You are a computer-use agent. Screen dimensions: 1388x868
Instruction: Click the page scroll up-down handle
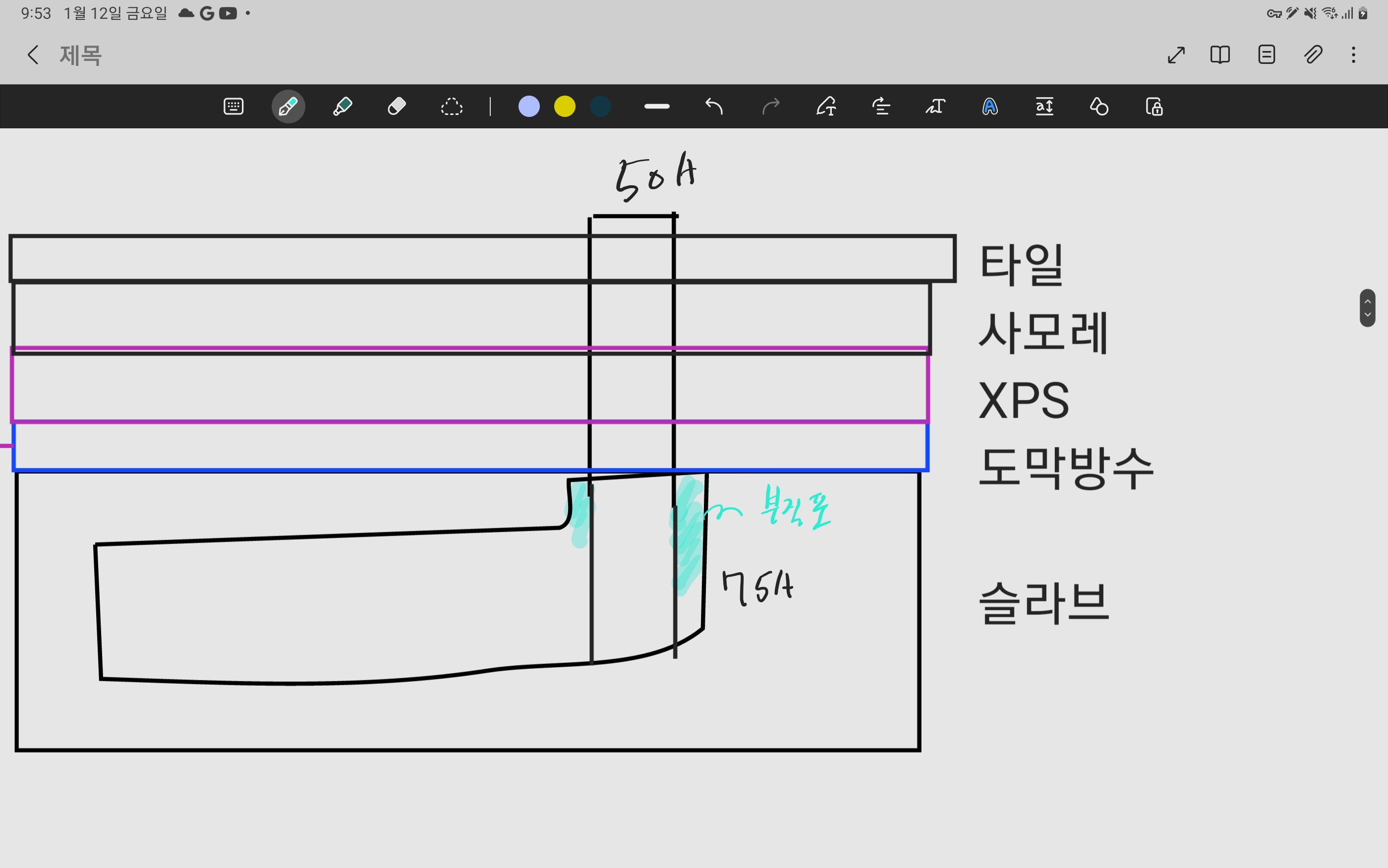pyautogui.click(x=1367, y=308)
